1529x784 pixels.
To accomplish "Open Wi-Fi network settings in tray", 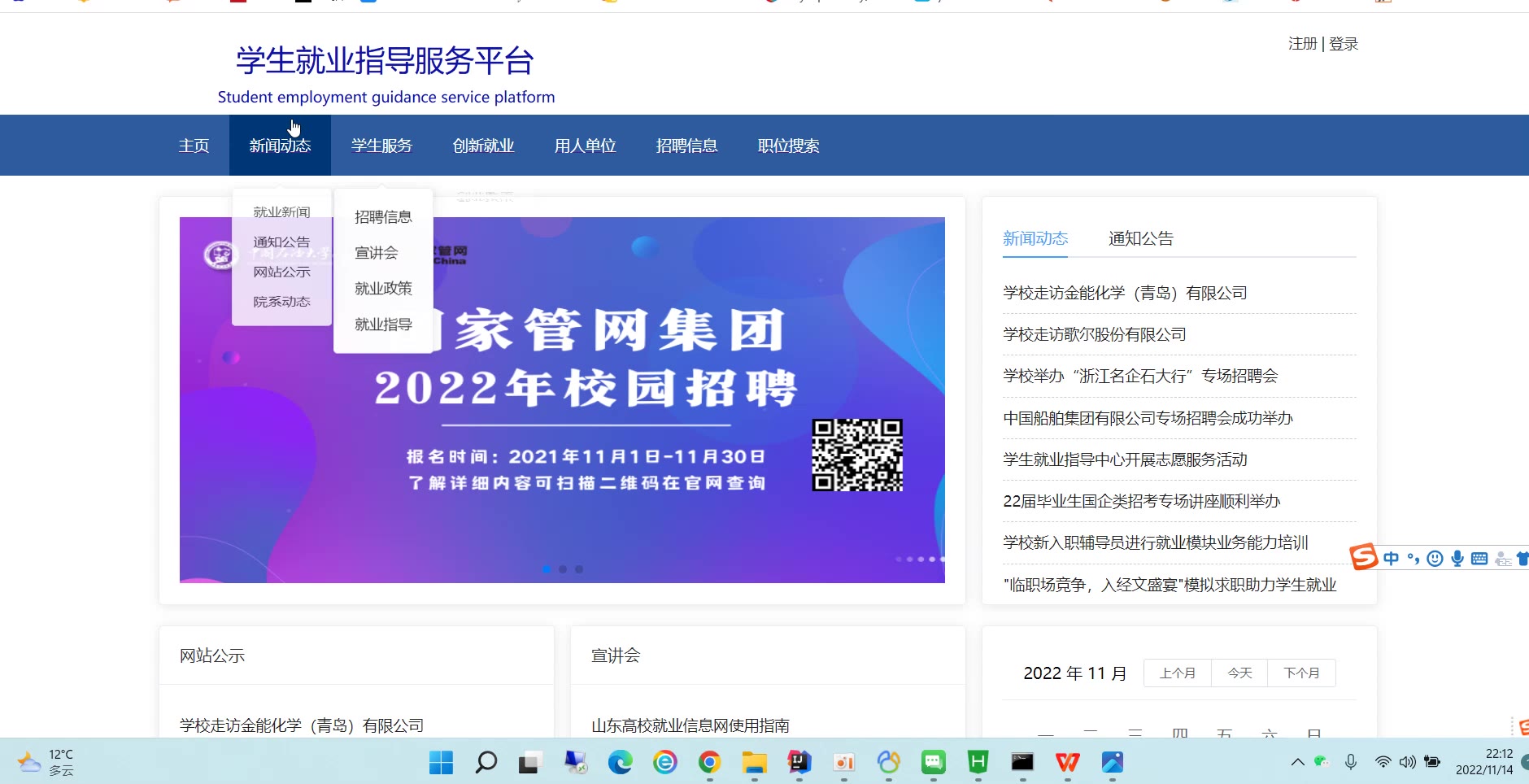I will [1383, 762].
